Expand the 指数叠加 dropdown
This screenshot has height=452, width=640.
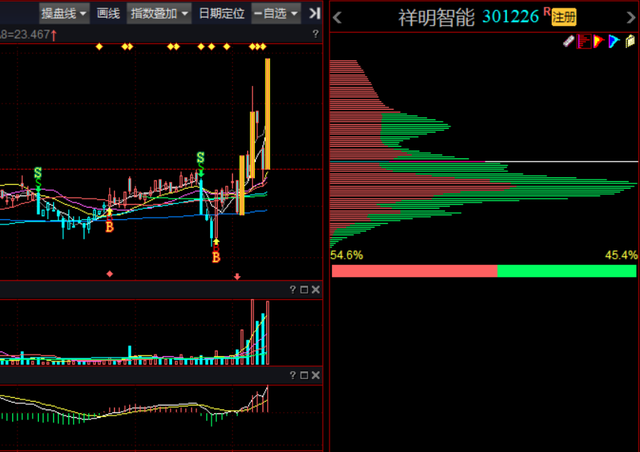point(159,13)
